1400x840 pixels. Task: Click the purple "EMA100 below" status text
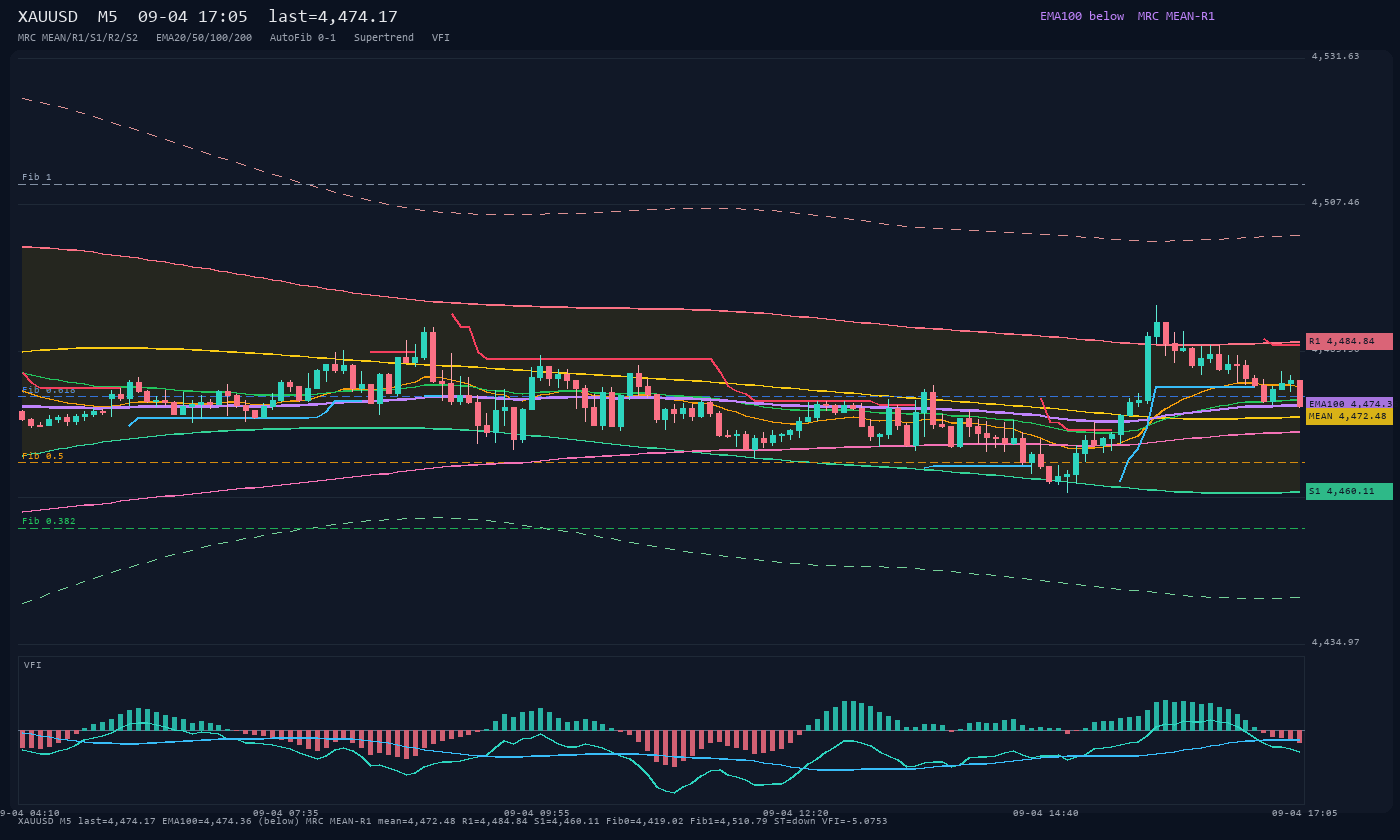[x=1082, y=16]
